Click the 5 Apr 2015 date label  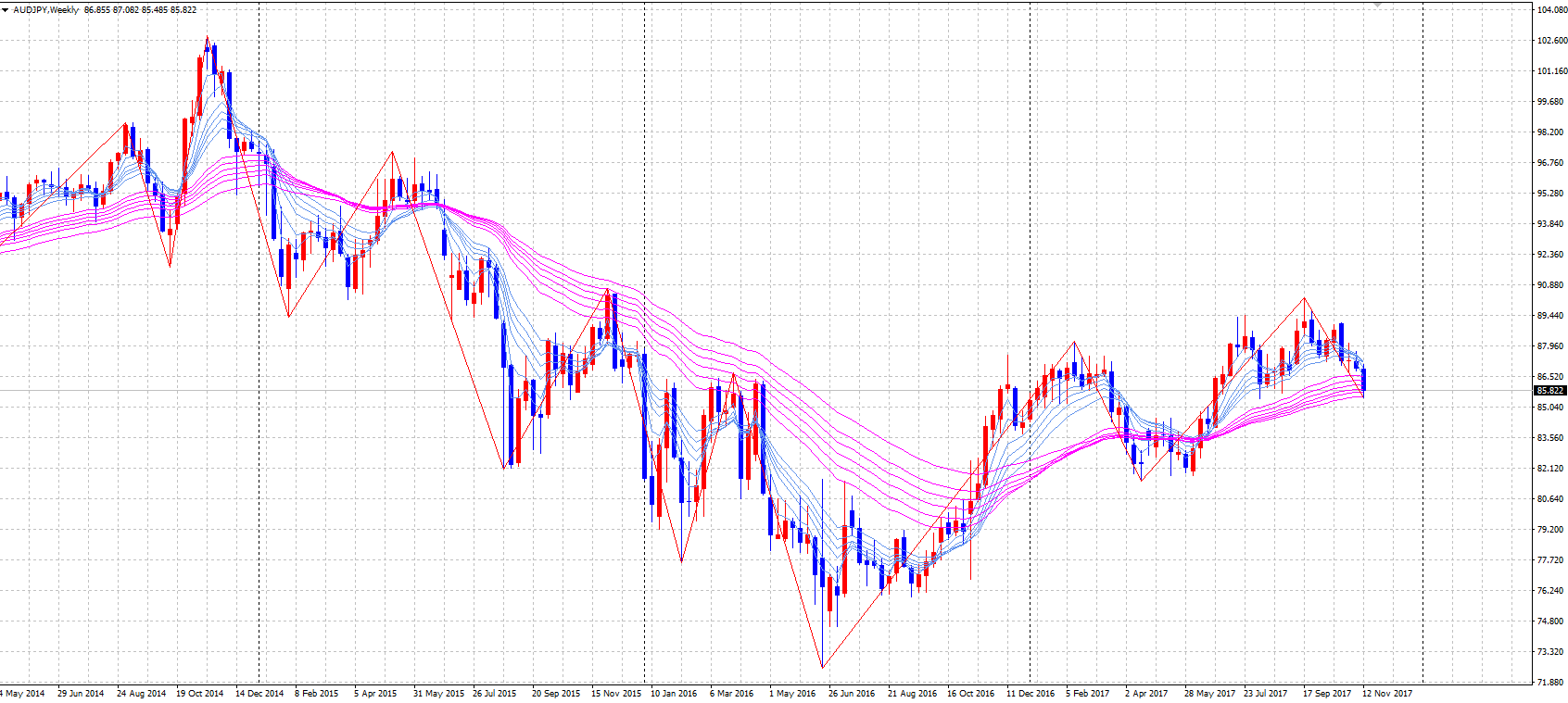(375, 694)
